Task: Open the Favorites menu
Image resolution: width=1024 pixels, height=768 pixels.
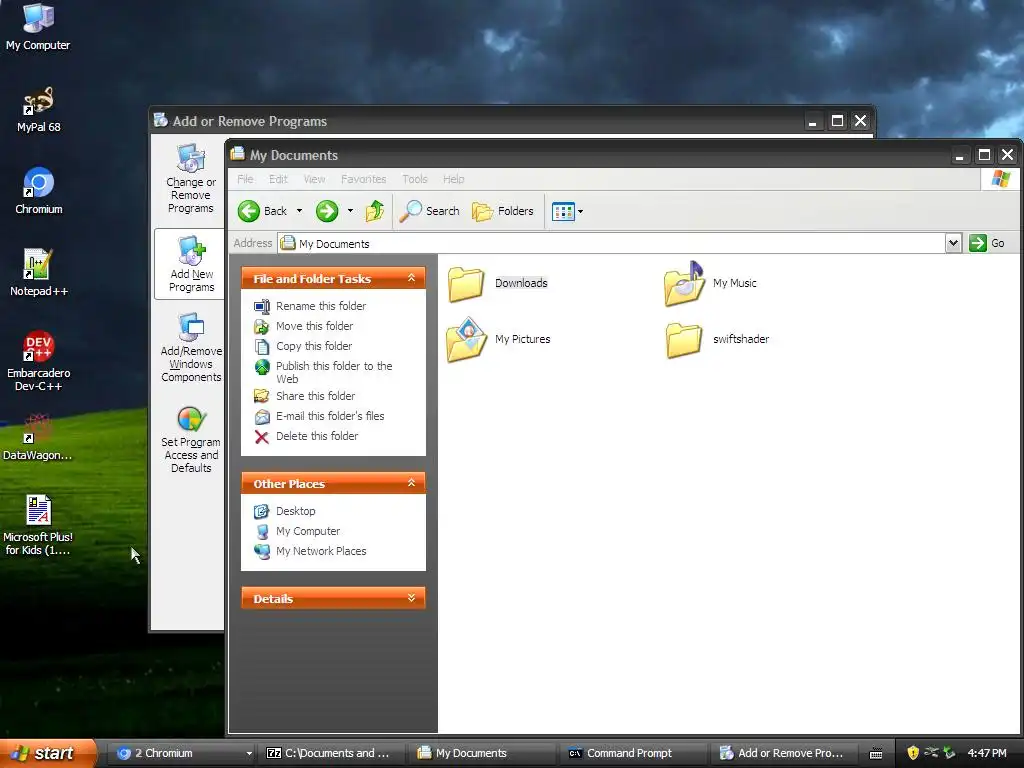Action: (x=363, y=179)
